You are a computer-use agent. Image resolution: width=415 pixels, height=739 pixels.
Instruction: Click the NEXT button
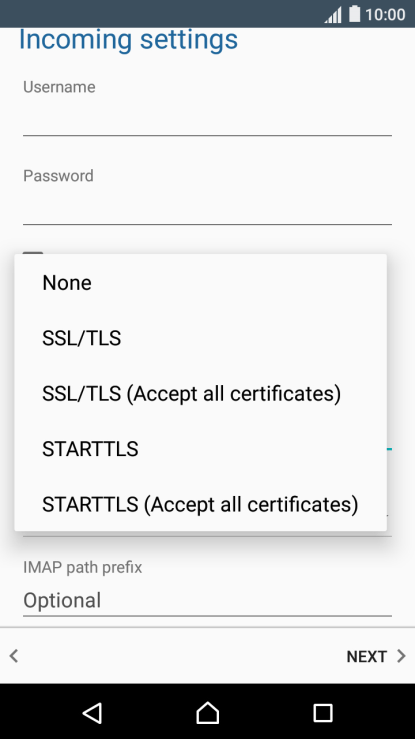tap(376, 656)
